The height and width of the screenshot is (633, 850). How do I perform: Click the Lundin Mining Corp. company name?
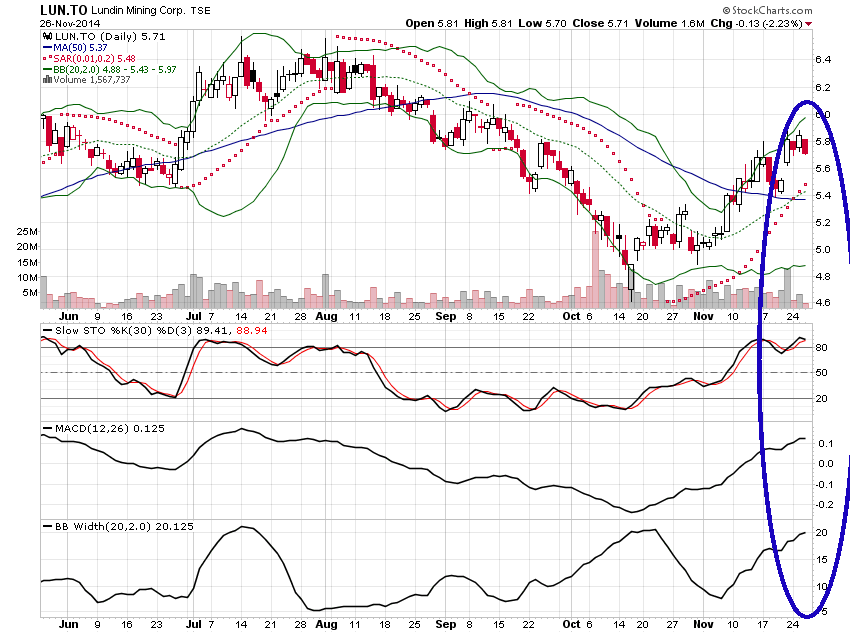click(138, 10)
